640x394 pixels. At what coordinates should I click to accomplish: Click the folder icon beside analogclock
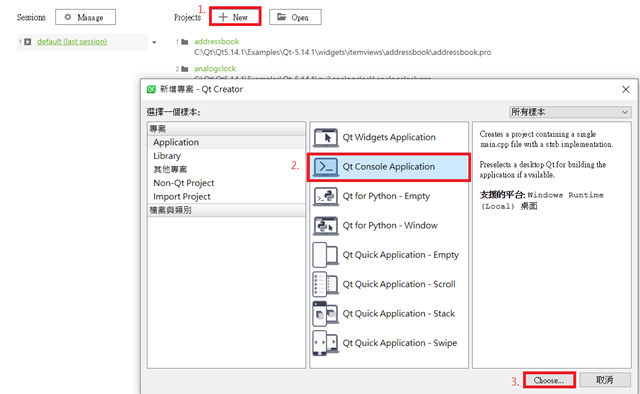[x=185, y=69]
